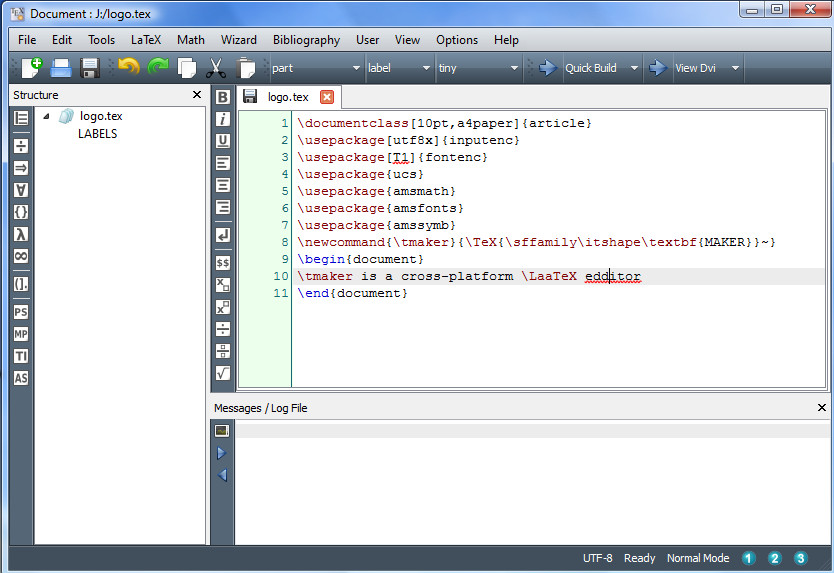
Task: Select the logo.tex document tab
Action: coord(288,97)
